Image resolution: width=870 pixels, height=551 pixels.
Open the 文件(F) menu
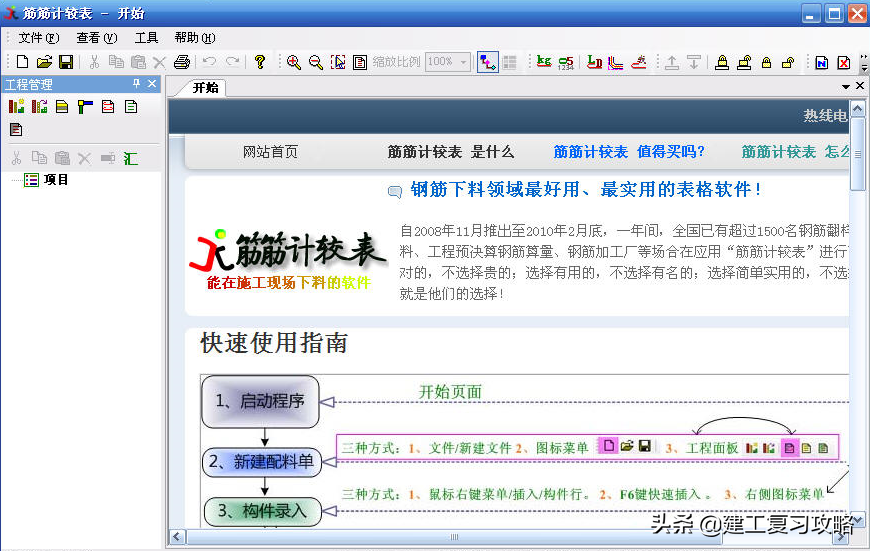coord(39,38)
